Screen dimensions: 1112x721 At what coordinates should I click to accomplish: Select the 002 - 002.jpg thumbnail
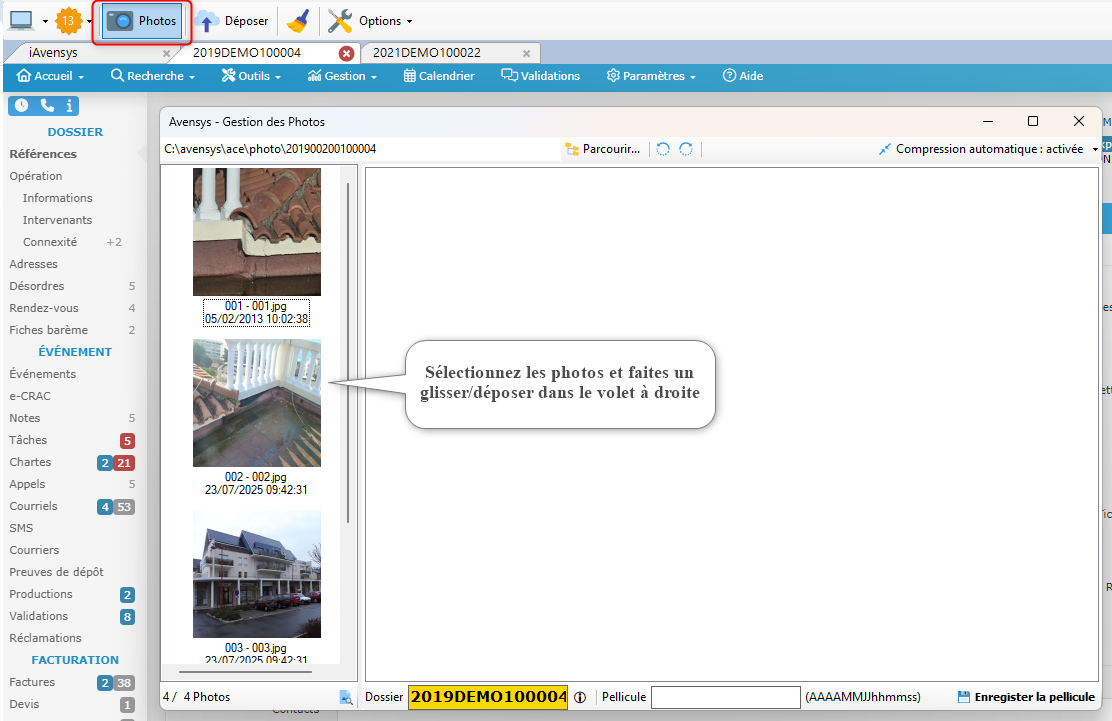coord(257,403)
